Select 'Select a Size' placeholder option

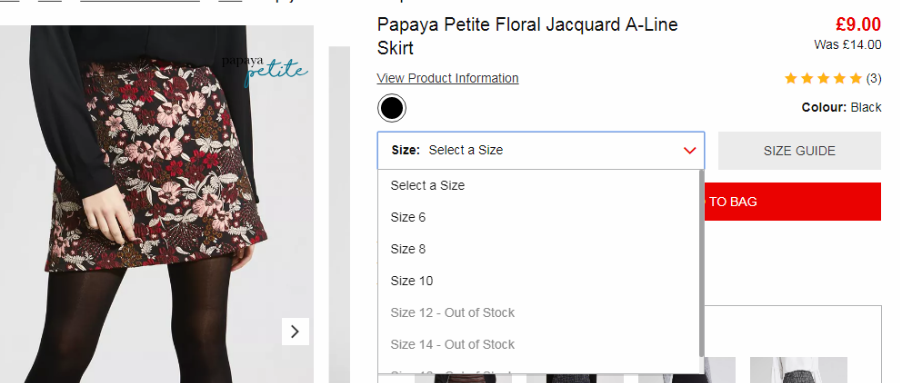538,185
